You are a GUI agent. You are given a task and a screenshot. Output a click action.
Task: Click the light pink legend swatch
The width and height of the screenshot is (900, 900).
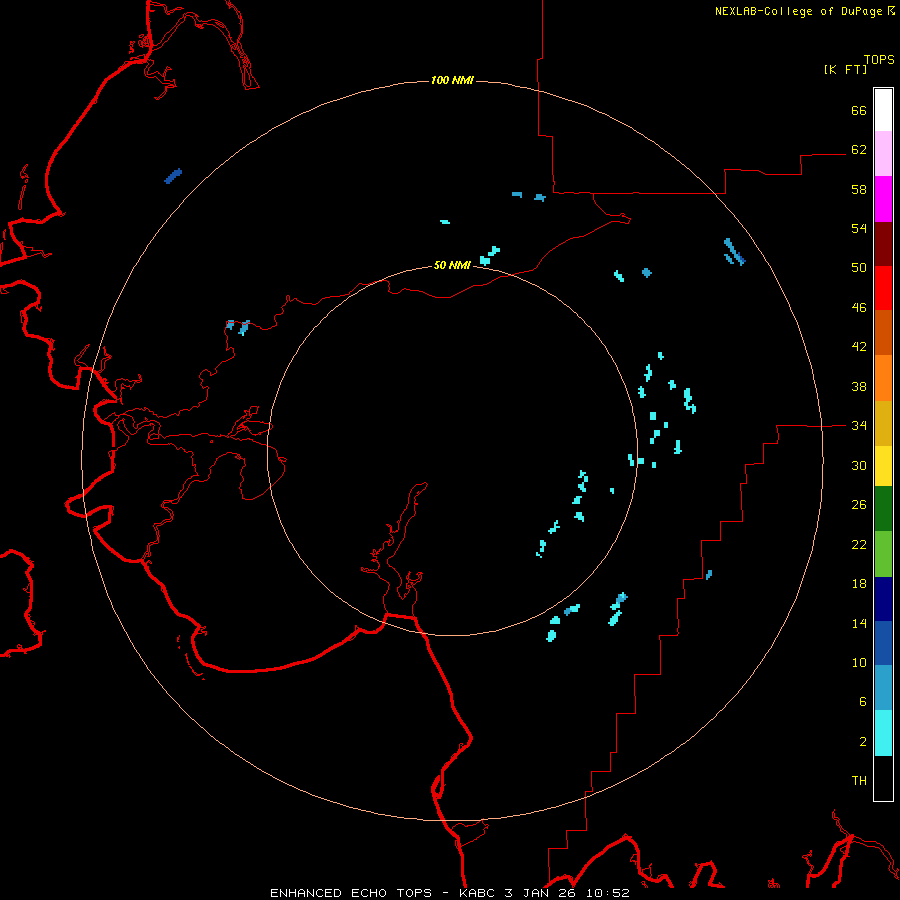pos(883,154)
